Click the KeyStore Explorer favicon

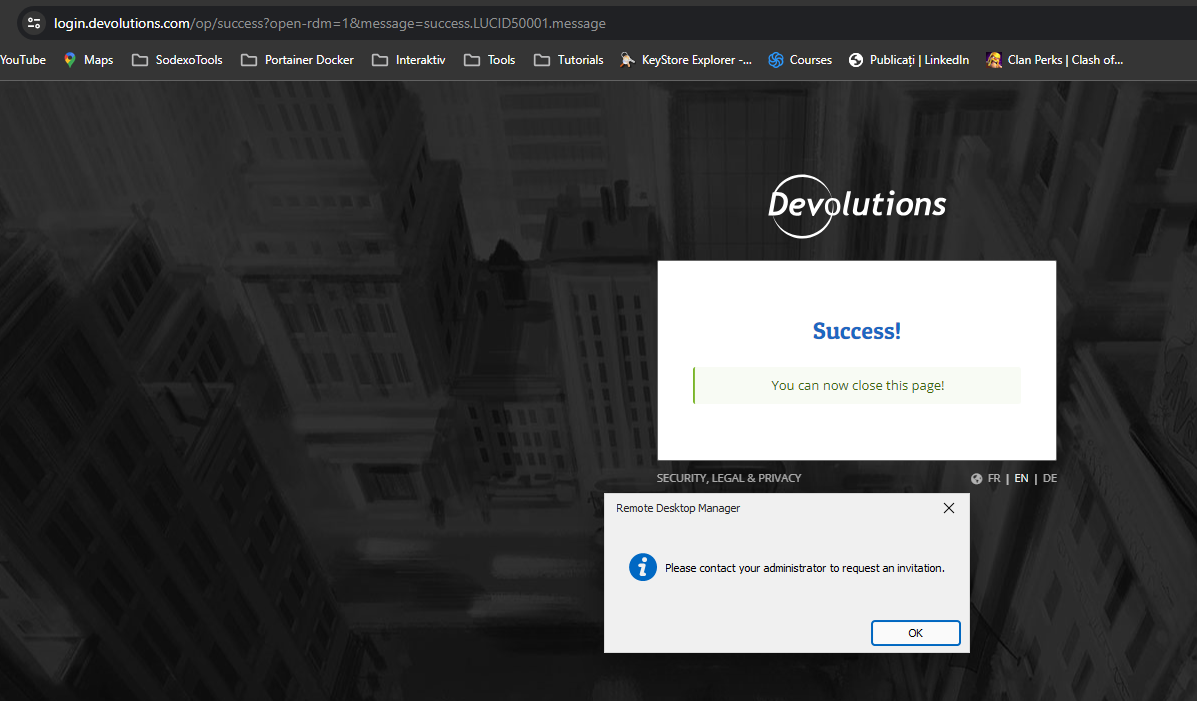[627, 60]
